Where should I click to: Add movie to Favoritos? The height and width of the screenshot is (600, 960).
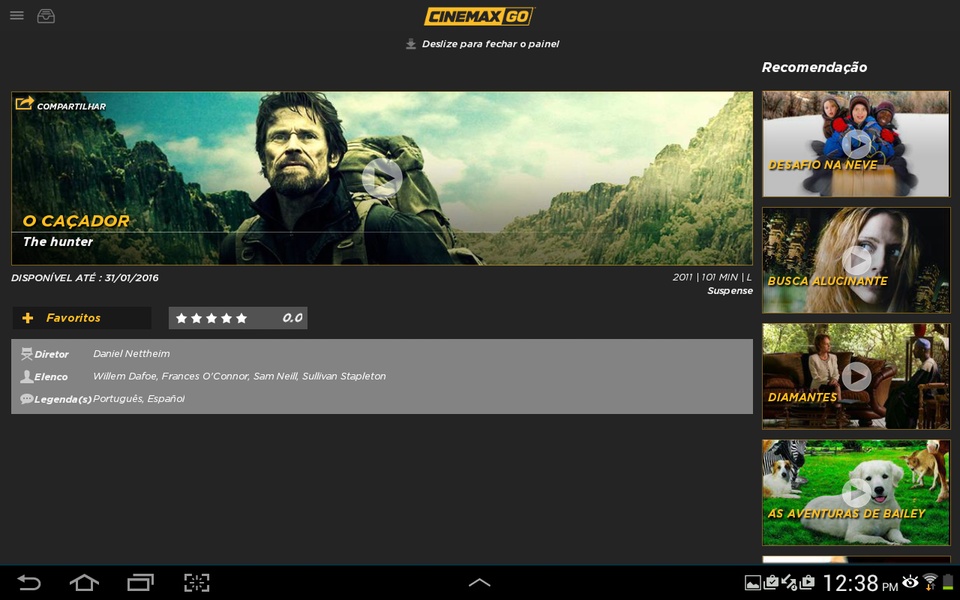point(82,318)
